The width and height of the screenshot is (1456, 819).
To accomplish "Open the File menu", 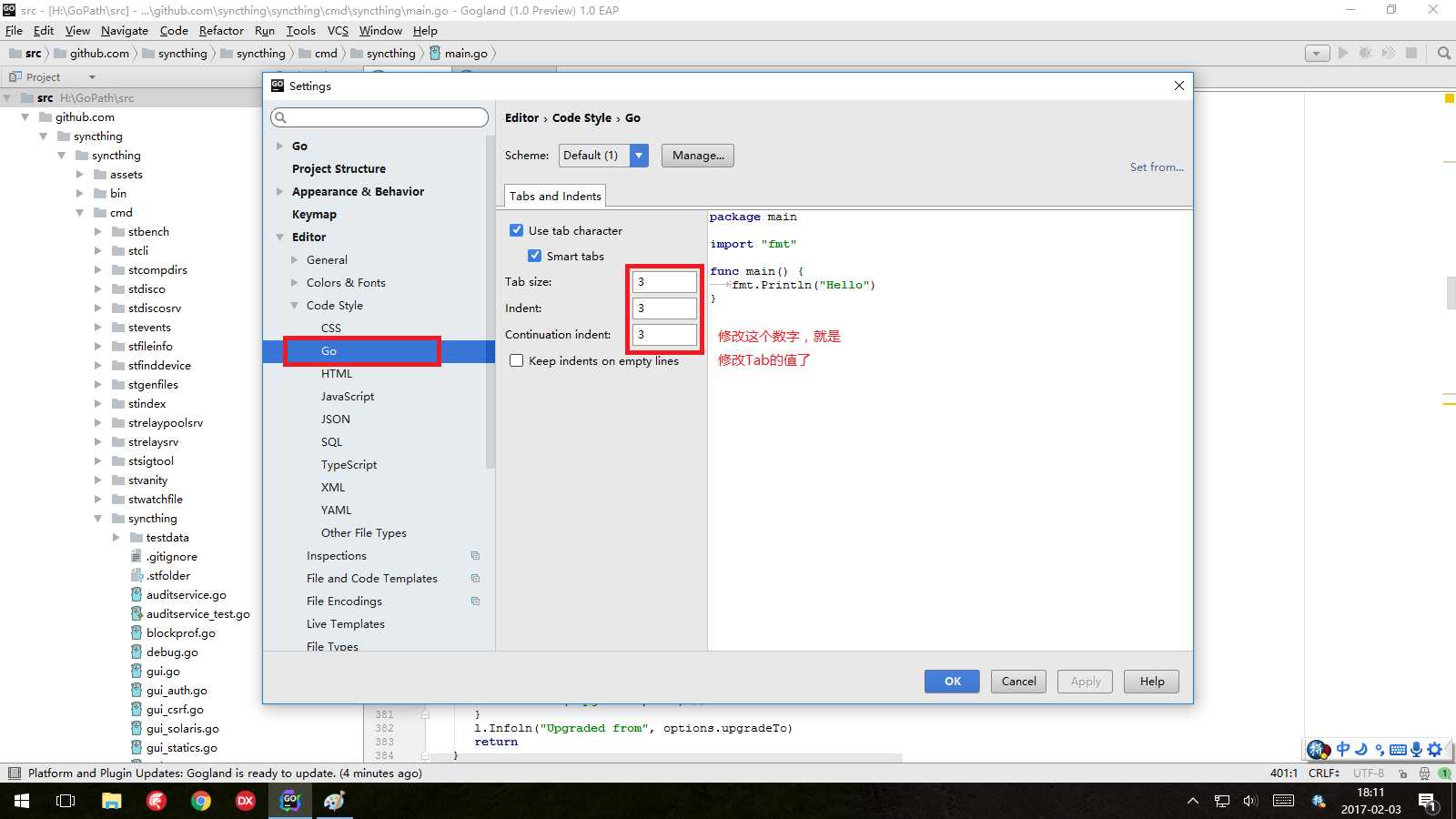I will 14,30.
